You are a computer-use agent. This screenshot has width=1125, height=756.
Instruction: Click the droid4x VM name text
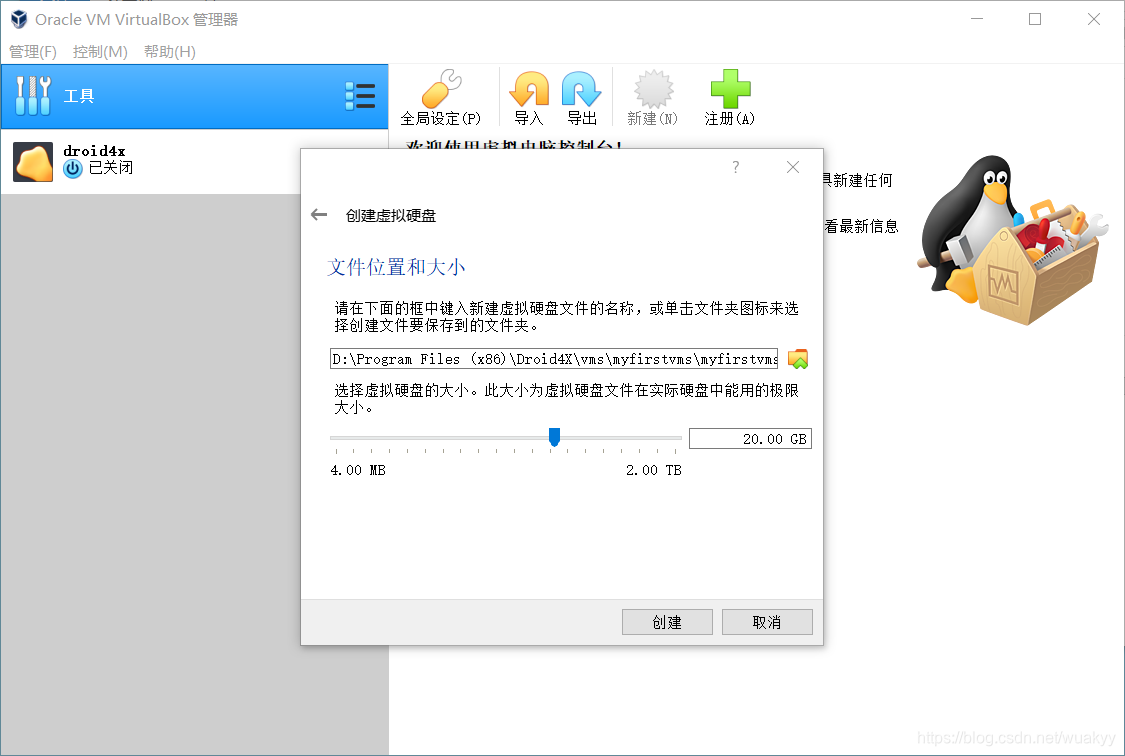click(95, 151)
